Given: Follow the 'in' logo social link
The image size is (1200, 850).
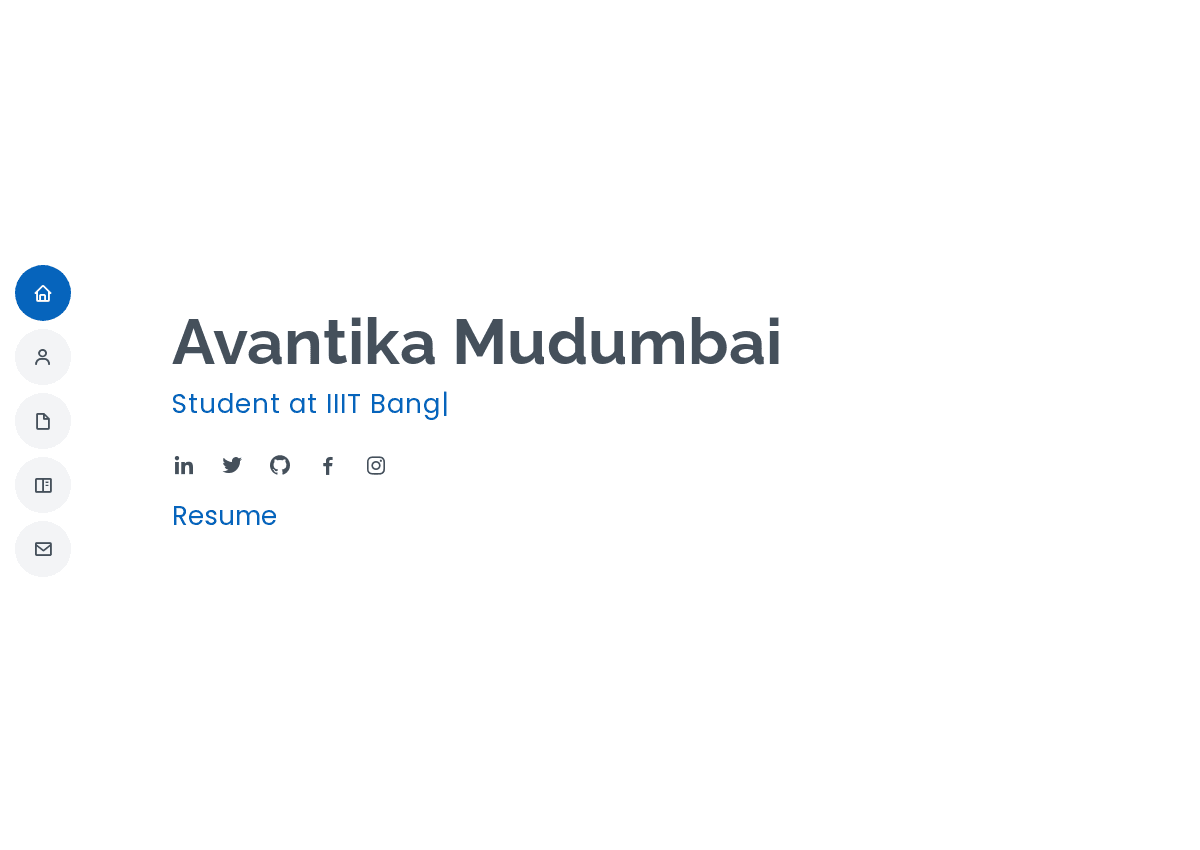Looking at the screenshot, I should click(x=184, y=465).
